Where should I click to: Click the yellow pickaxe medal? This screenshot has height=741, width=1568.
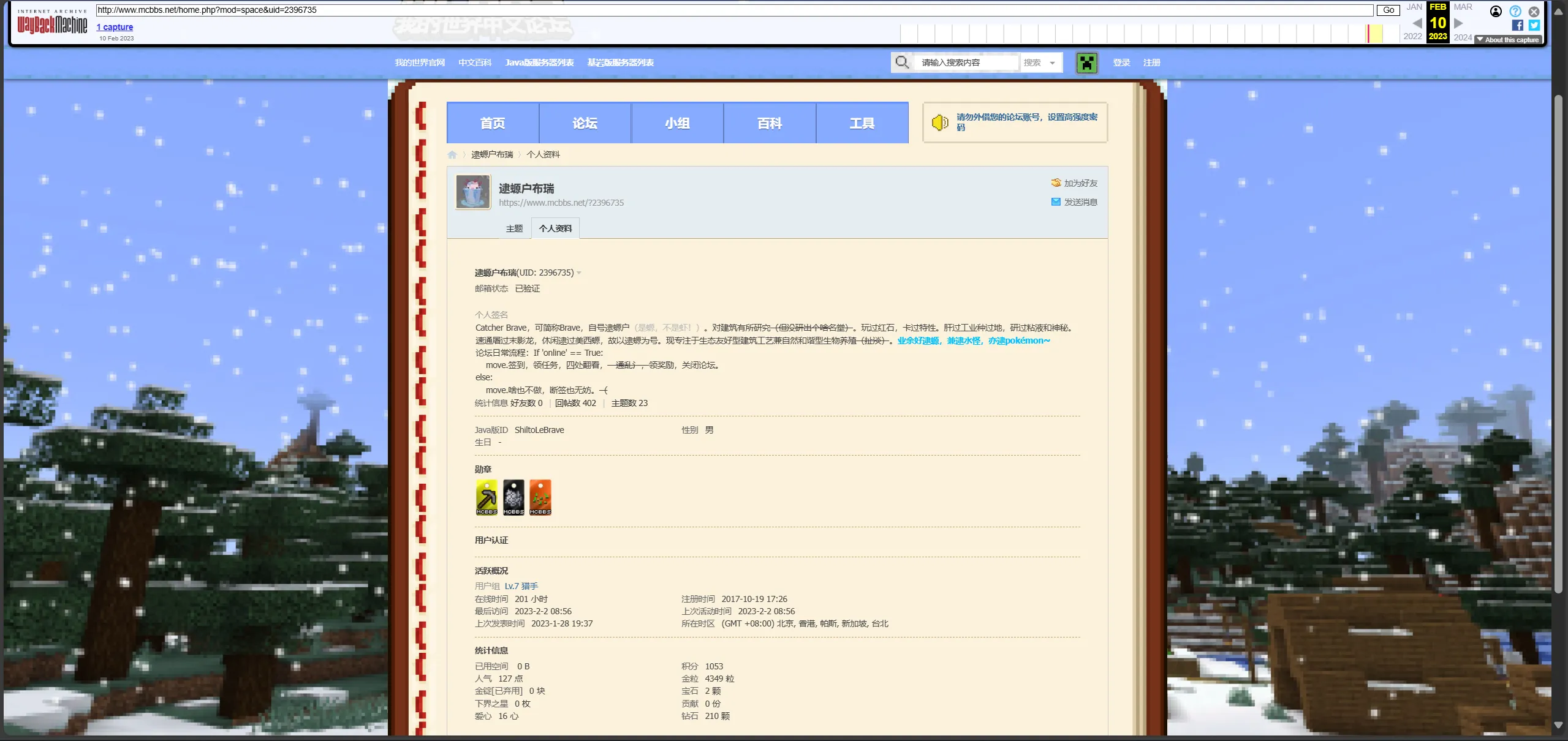(487, 497)
